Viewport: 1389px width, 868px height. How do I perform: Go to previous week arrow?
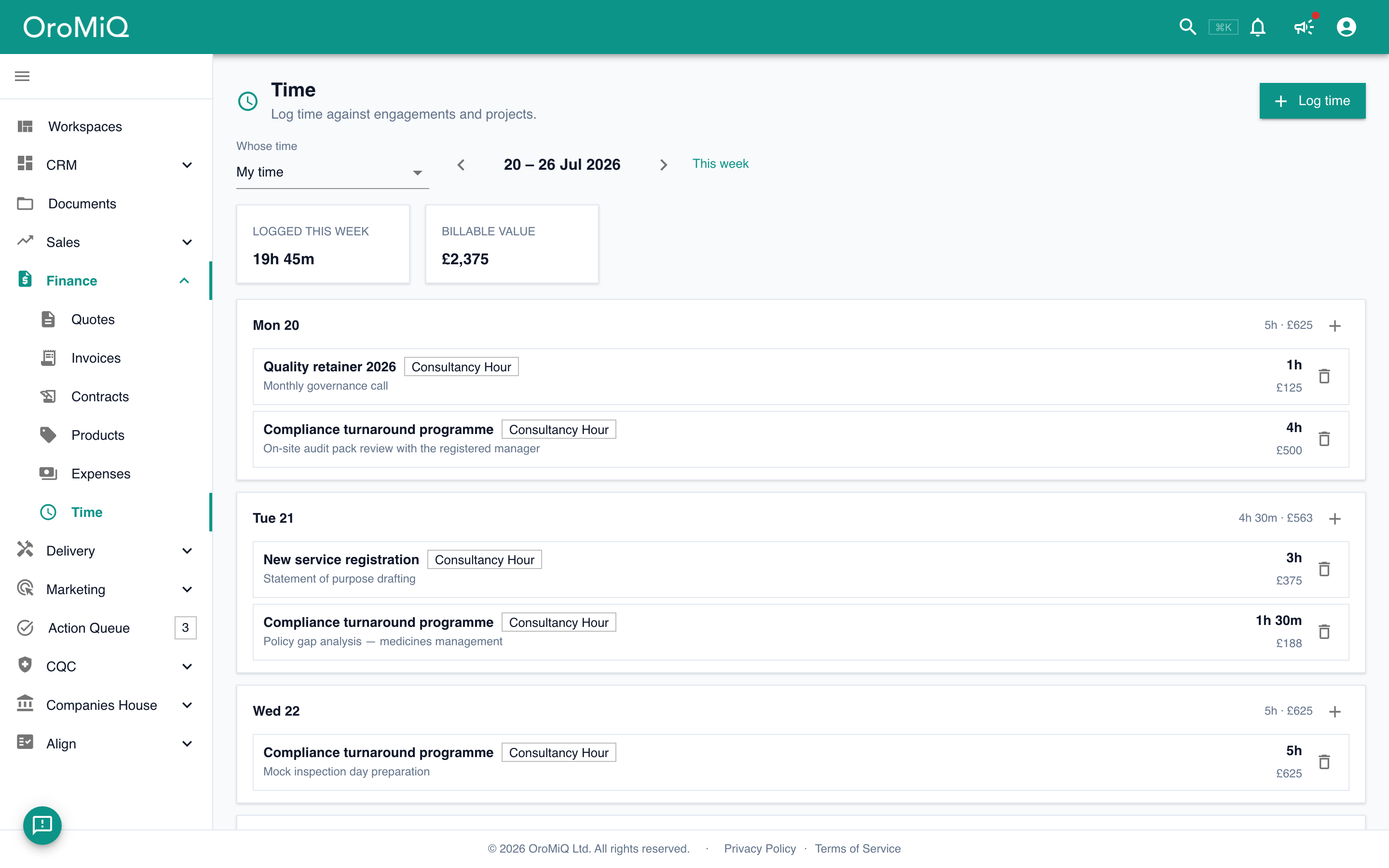(x=461, y=165)
